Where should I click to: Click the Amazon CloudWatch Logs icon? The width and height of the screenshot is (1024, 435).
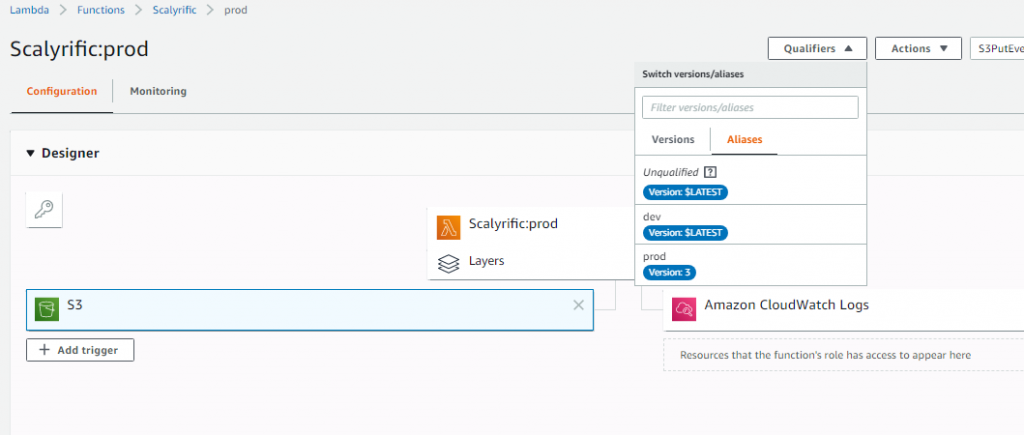pos(684,308)
